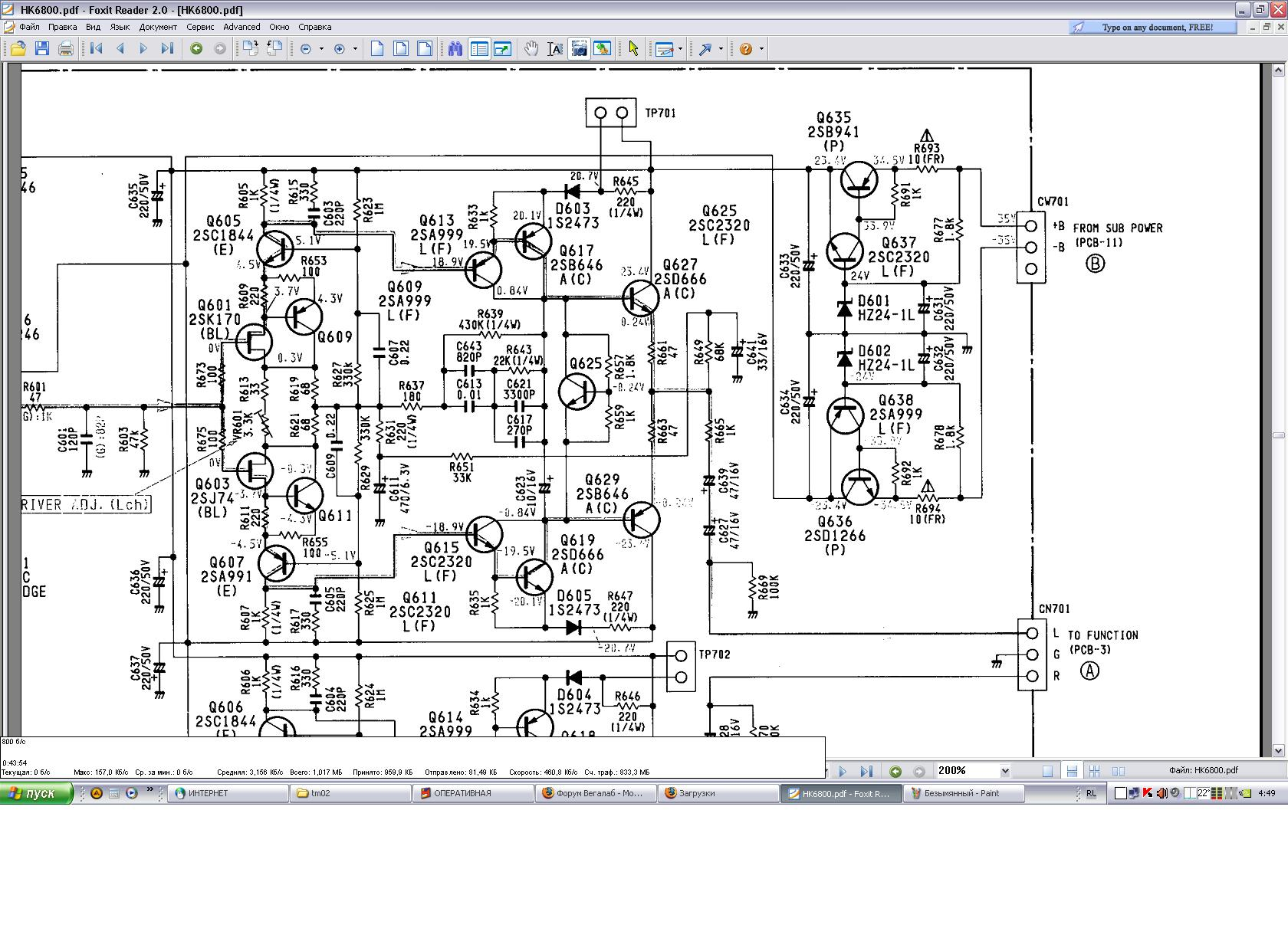Click next page arrow in bottom status bar
This screenshot has height=938, width=1288.
pyautogui.click(x=843, y=772)
